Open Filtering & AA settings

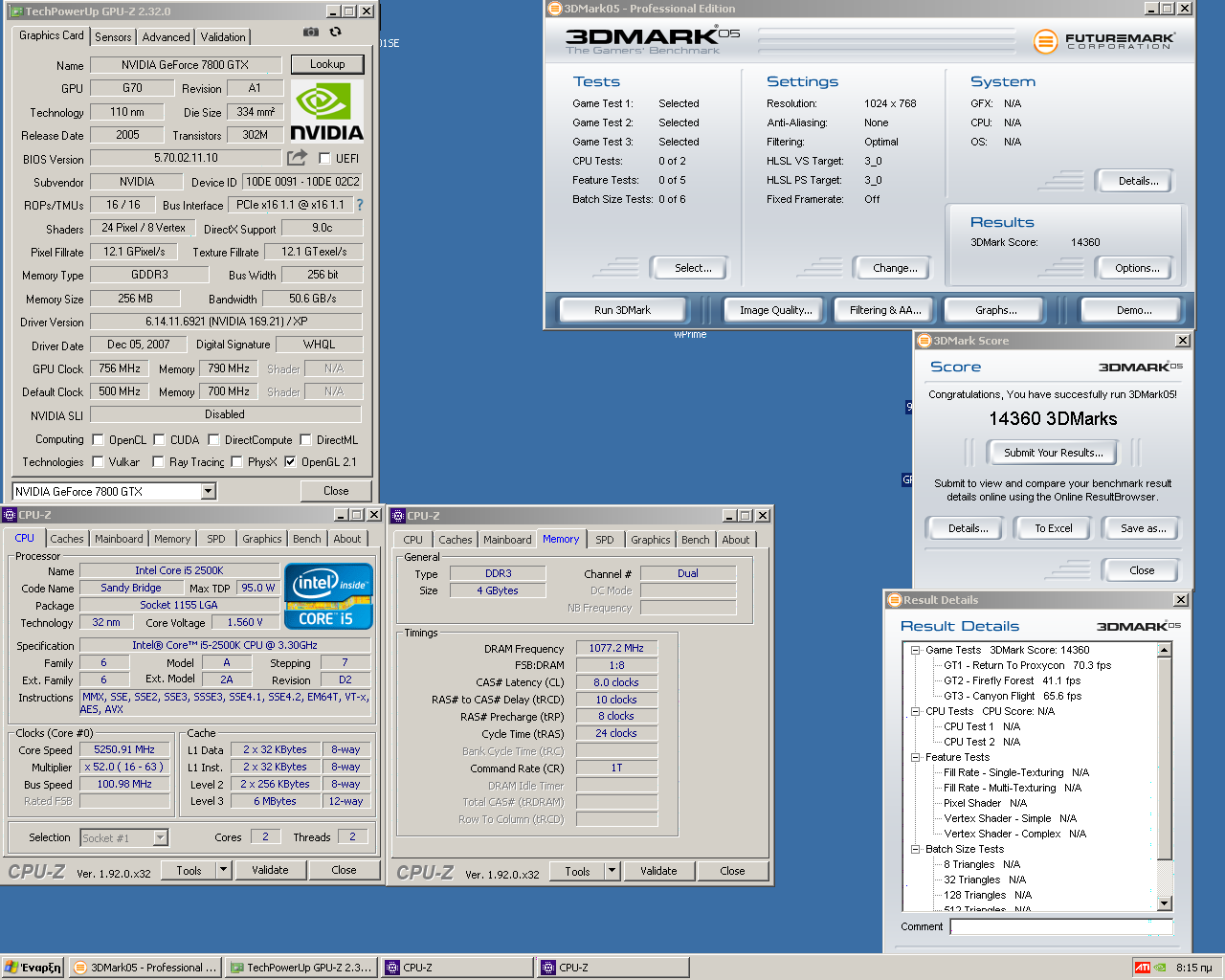click(885, 310)
